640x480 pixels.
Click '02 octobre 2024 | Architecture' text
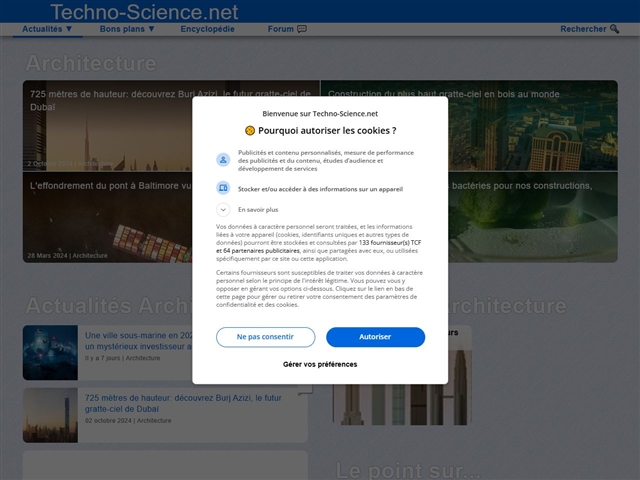(128, 420)
